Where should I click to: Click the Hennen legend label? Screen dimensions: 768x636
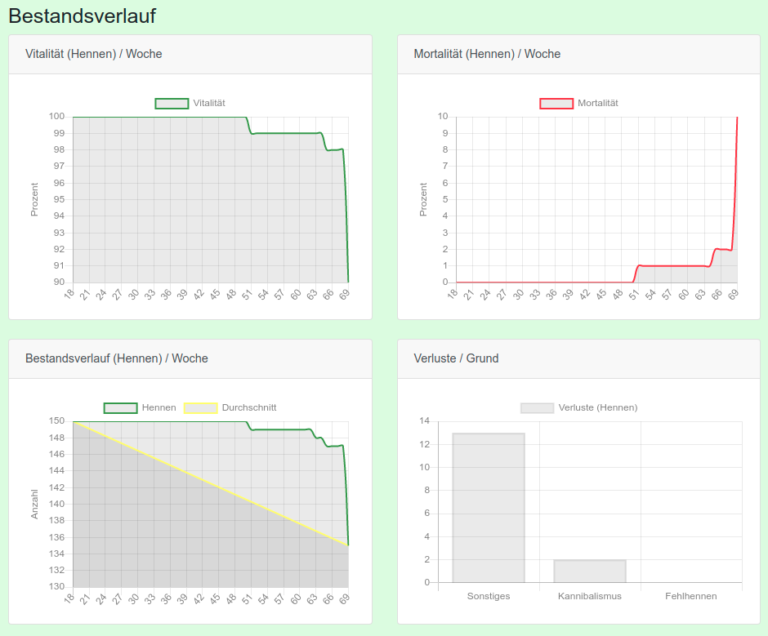(159, 408)
